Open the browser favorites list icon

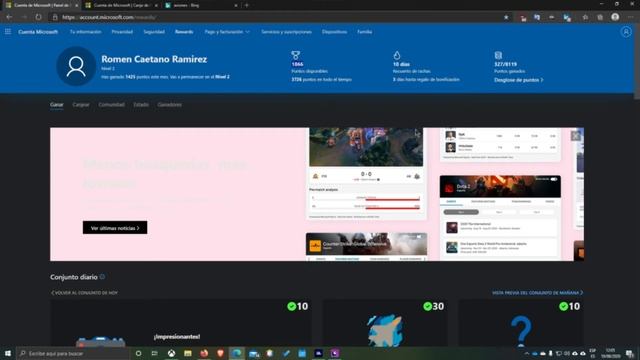point(585,17)
